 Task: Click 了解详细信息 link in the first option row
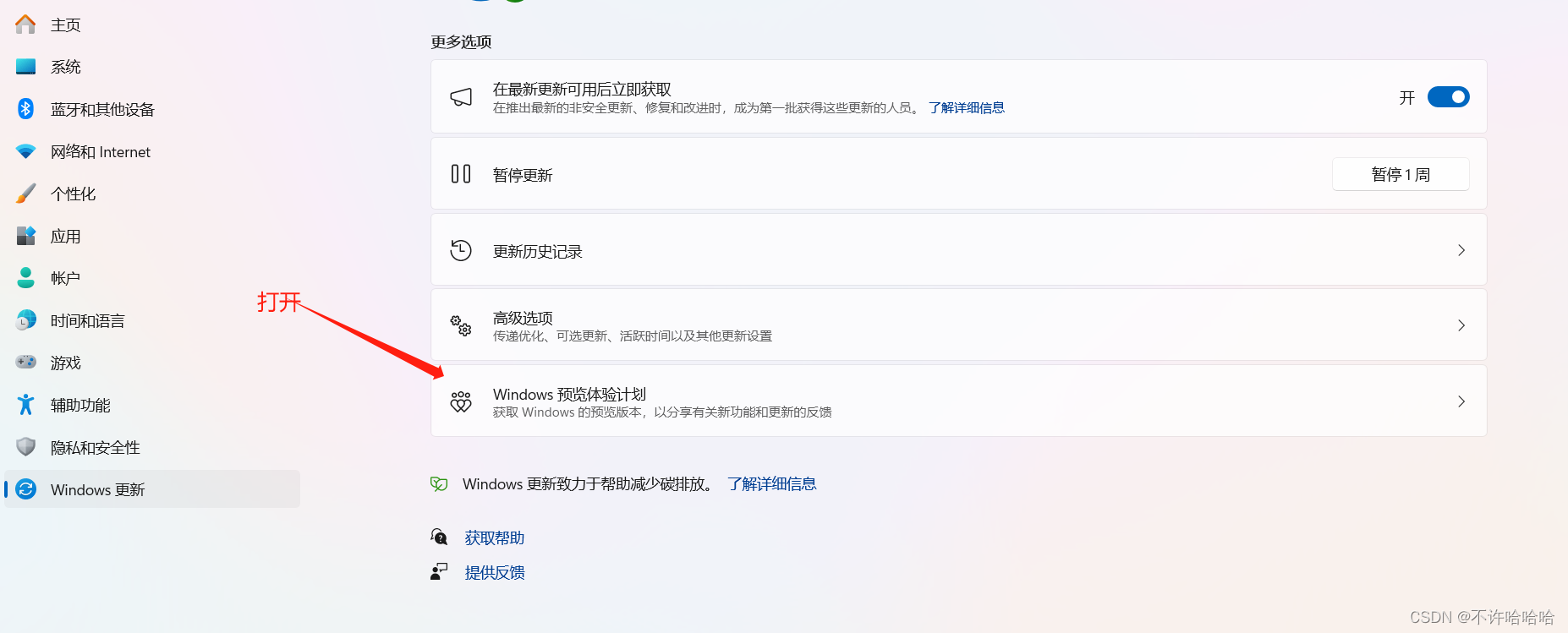point(967,107)
